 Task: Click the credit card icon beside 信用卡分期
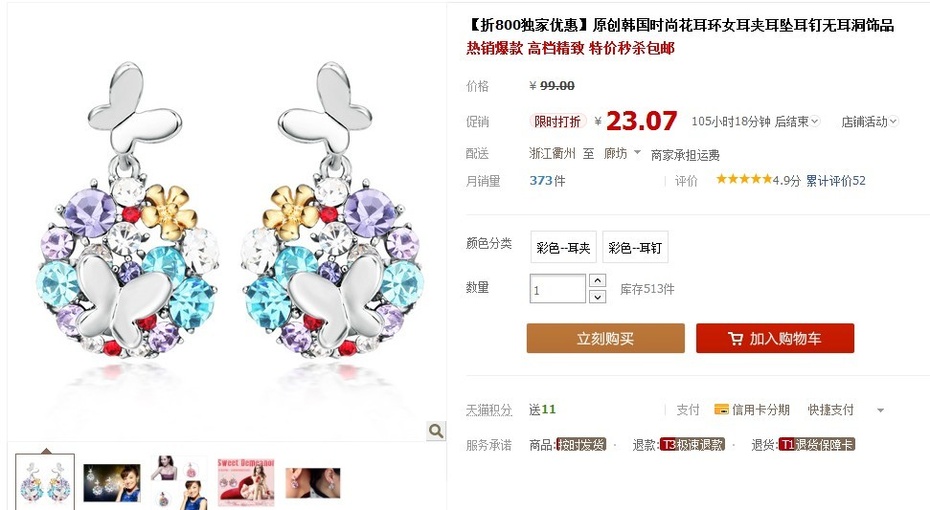coord(721,409)
